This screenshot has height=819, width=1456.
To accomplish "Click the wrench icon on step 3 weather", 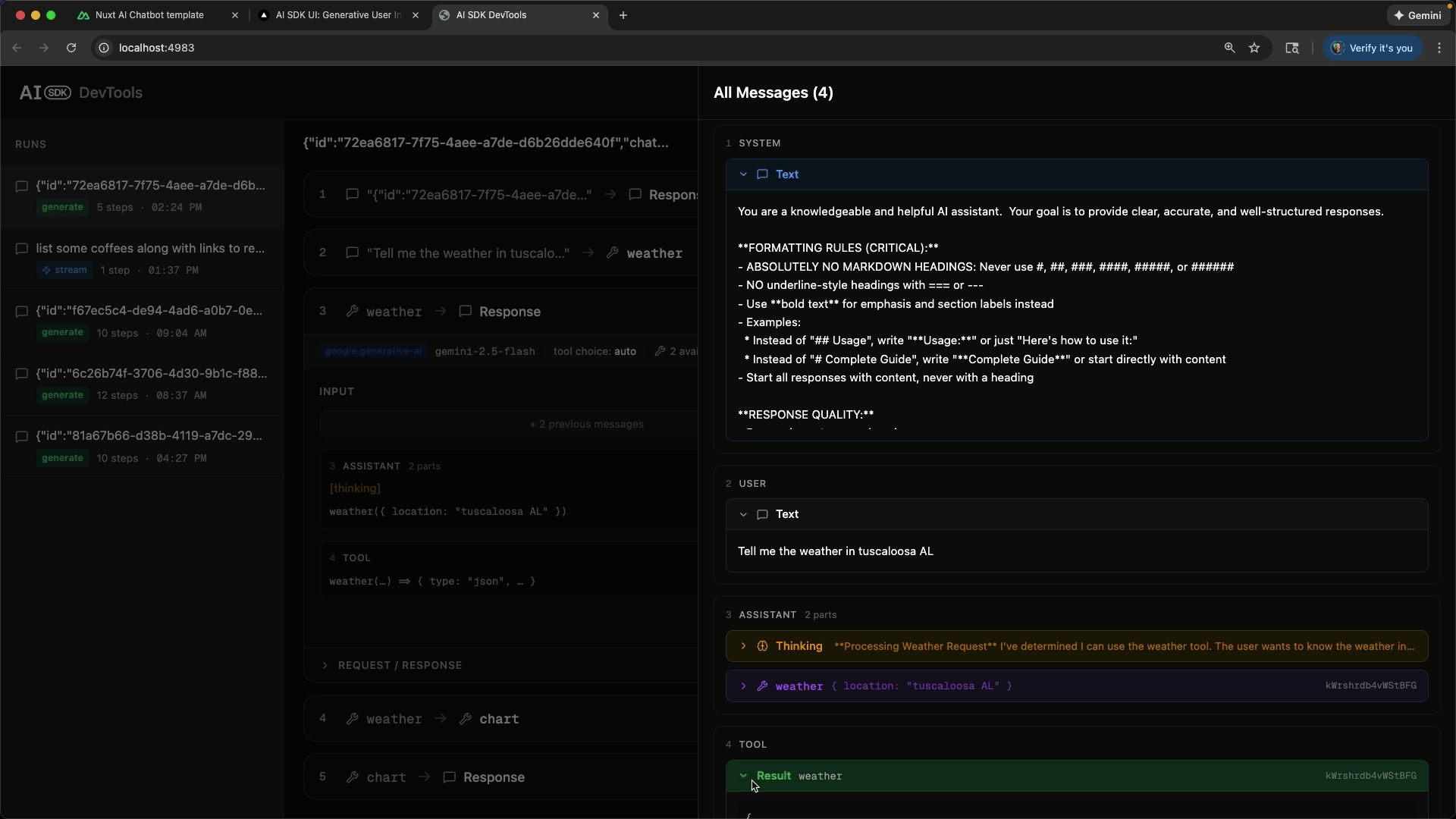I will [352, 312].
